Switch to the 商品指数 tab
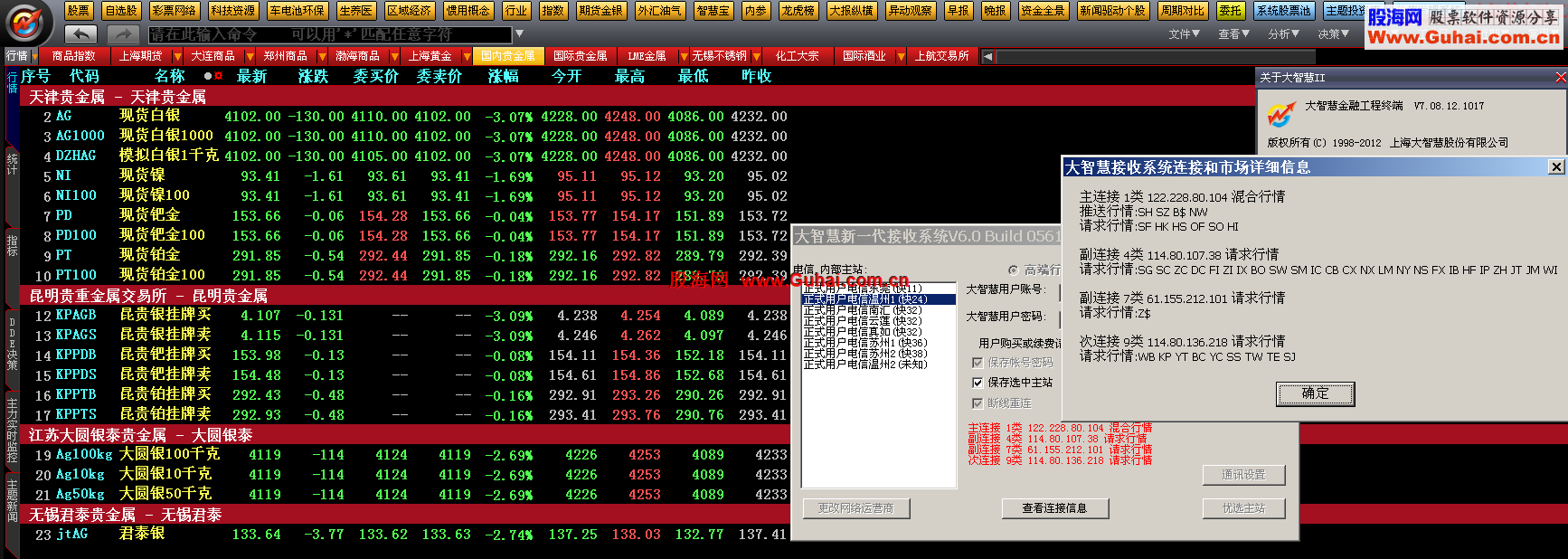This screenshot has width=1568, height=559. pyautogui.click(x=74, y=56)
